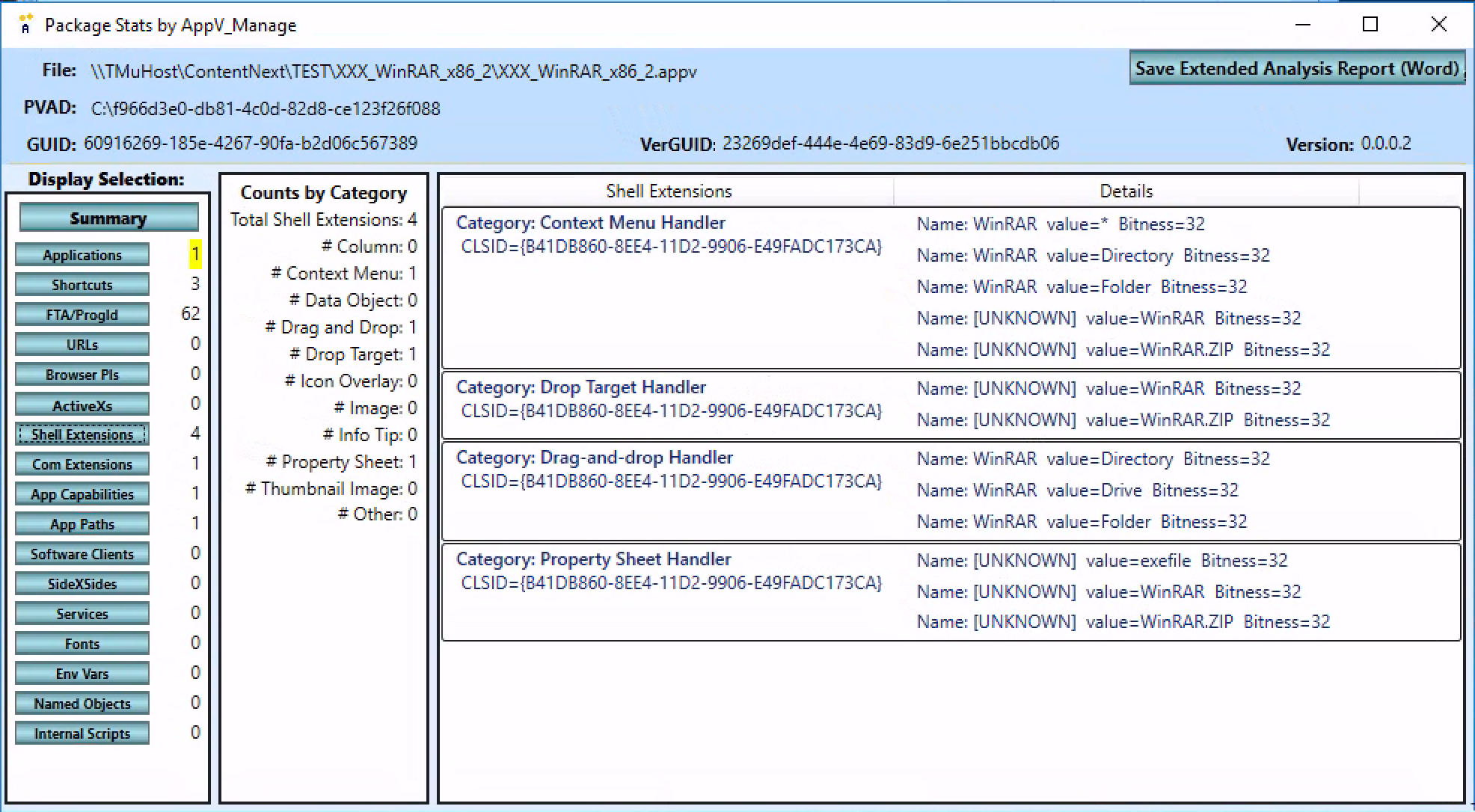Image resolution: width=1475 pixels, height=812 pixels.
Task: Minimize the Package Stats window
Action: [x=1303, y=25]
